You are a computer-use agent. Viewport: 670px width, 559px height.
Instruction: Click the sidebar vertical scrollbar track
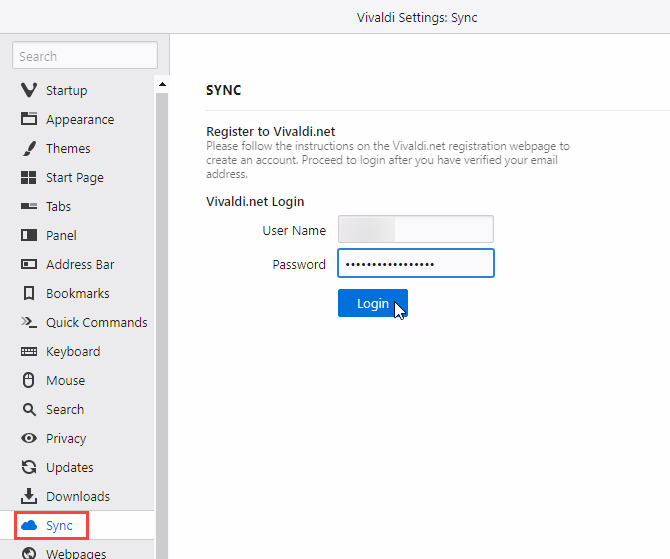point(162,325)
